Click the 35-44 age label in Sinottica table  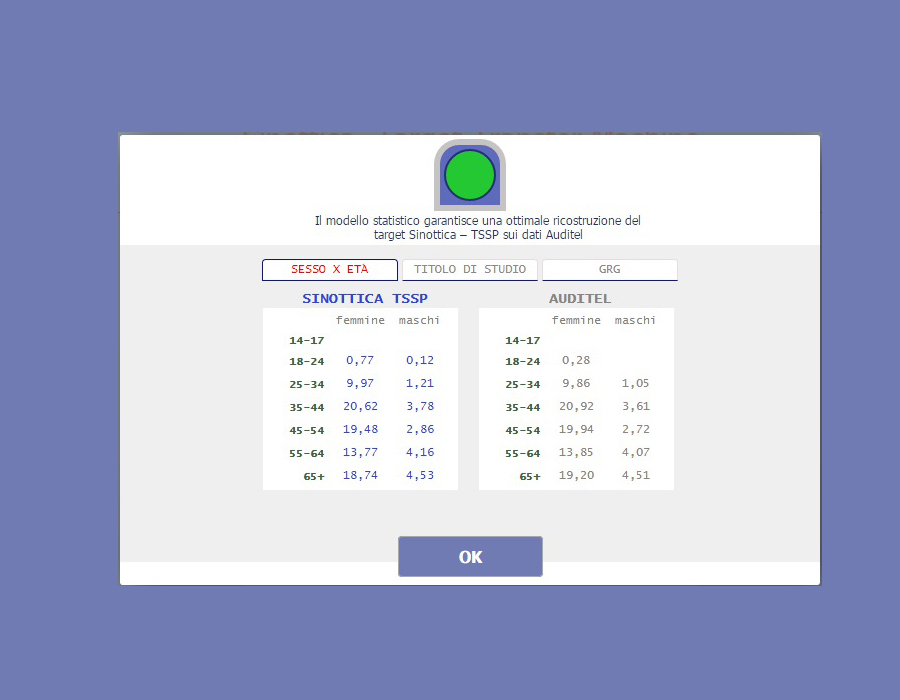point(307,407)
